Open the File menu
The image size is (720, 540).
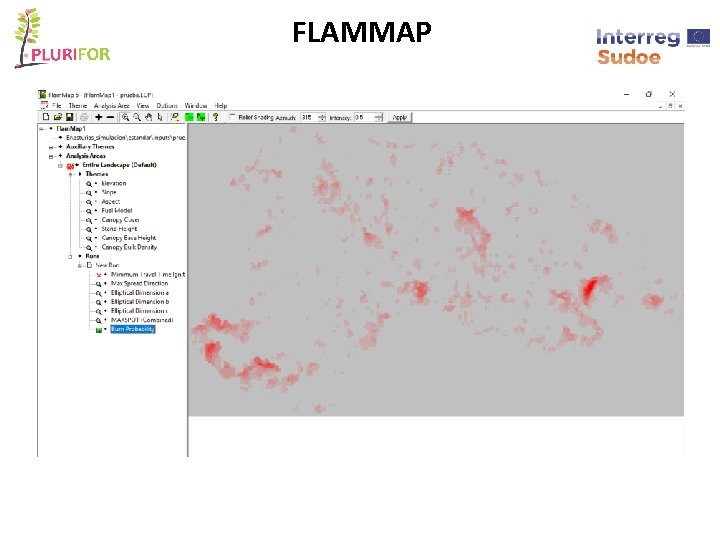tap(56, 106)
